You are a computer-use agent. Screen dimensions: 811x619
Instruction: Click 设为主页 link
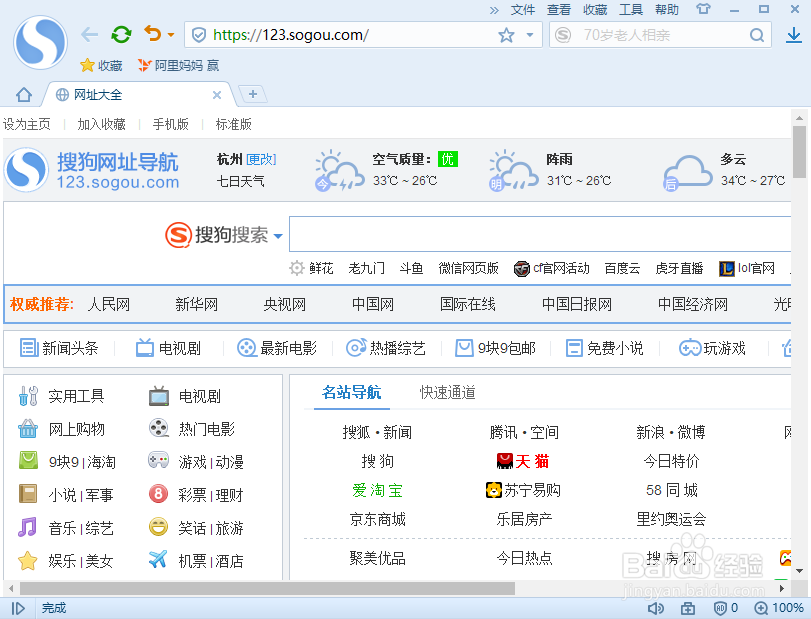point(27,124)
